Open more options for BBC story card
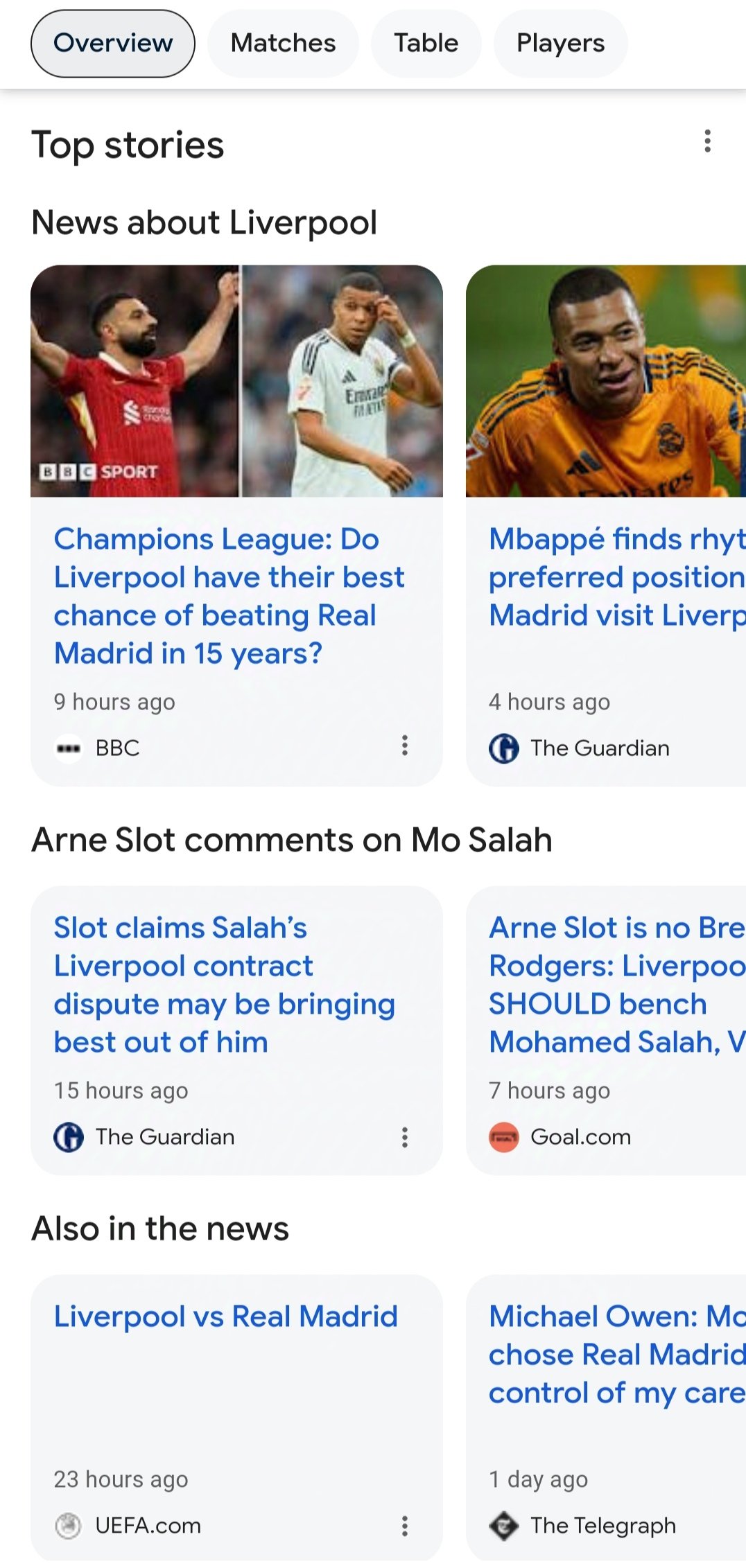The image size is (746, 1568). click(405, 746)
